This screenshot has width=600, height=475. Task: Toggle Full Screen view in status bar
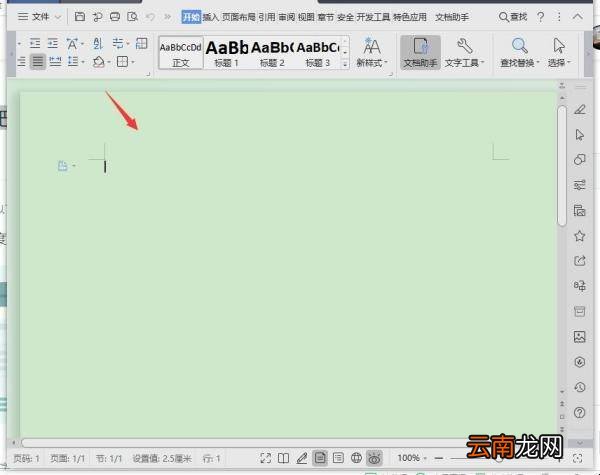pos(266,458)
